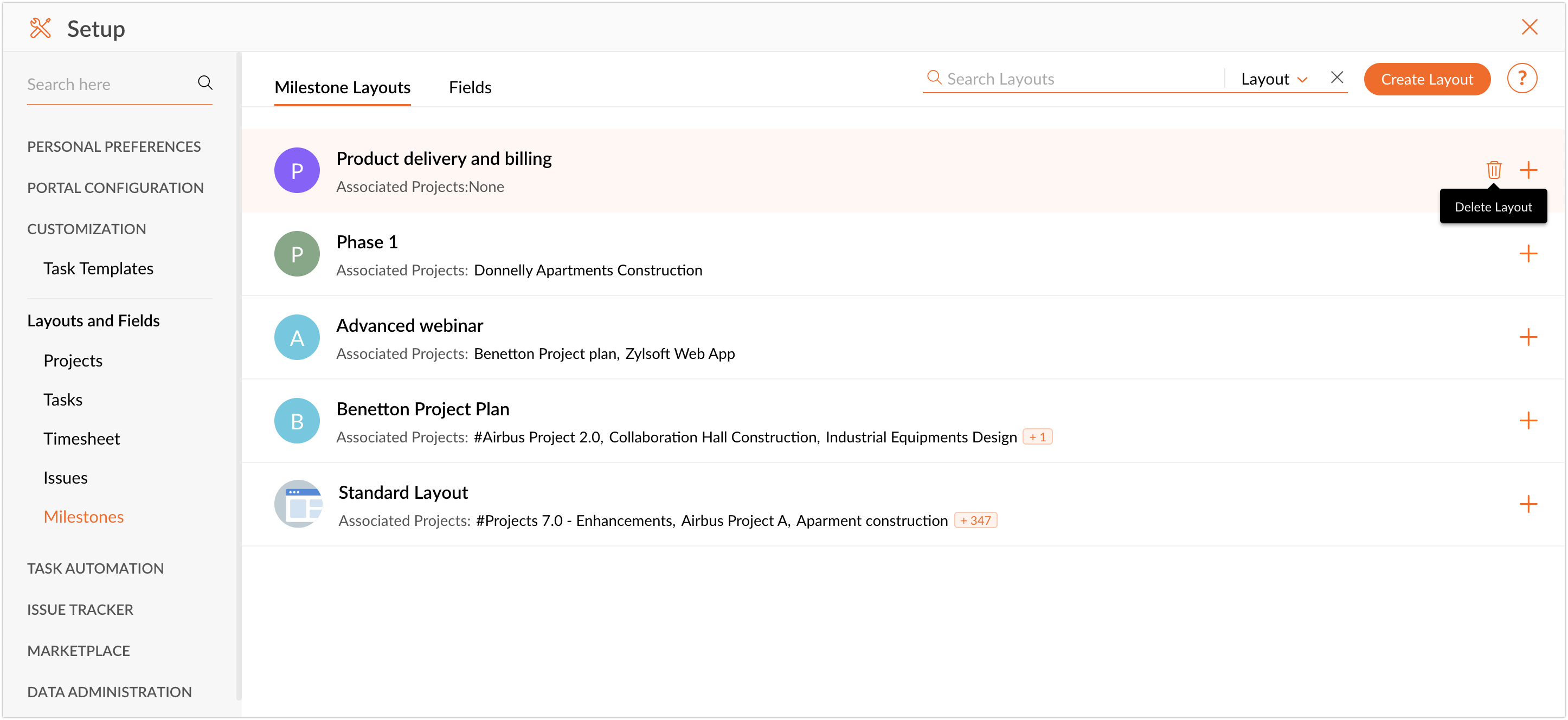Click plus icon on Benetton Project Plan row

1528,420
